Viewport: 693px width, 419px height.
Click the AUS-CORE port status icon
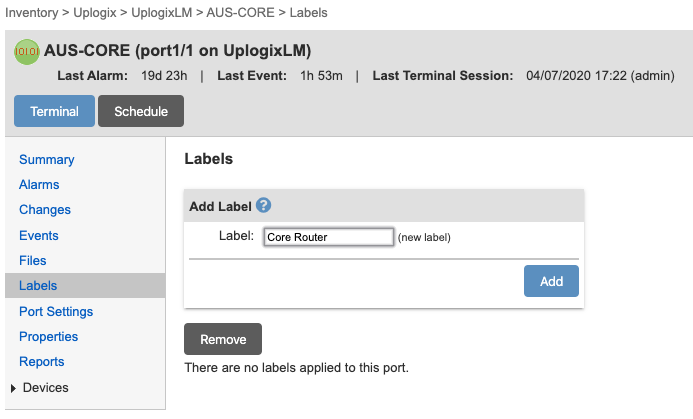[x=27, y=51]
